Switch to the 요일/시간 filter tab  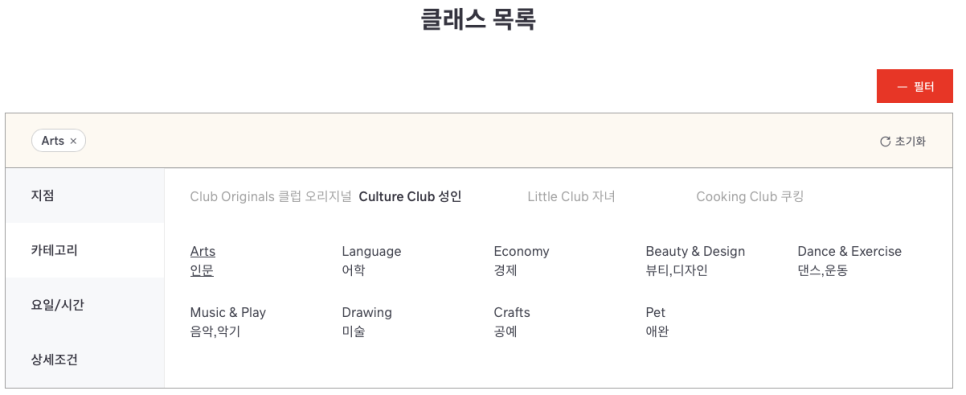(85, 305)
